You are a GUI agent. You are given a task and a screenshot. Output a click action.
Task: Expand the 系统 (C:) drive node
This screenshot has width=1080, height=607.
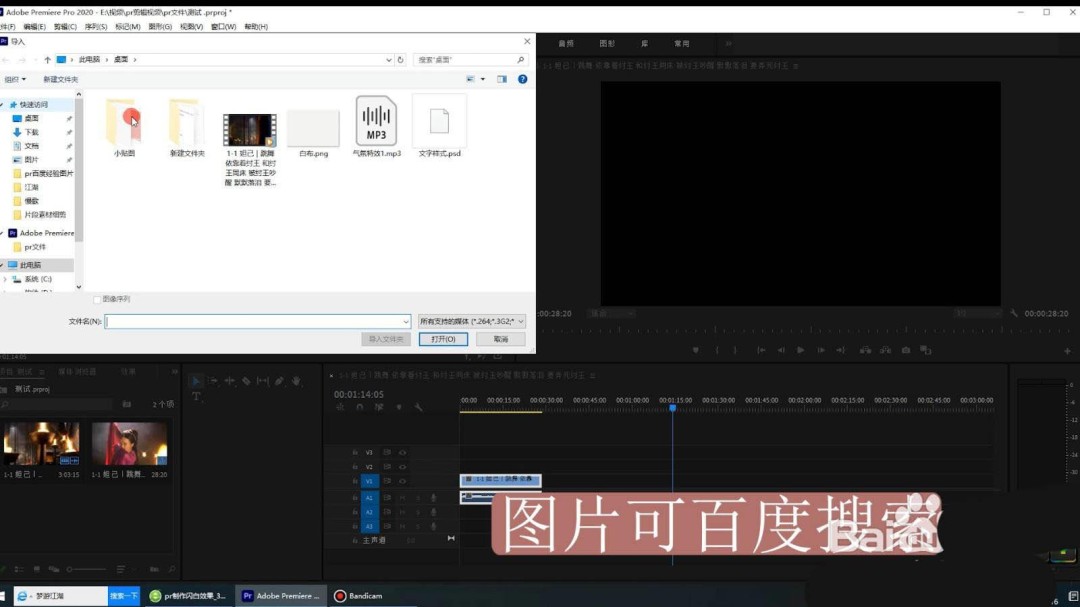(6, 279)
